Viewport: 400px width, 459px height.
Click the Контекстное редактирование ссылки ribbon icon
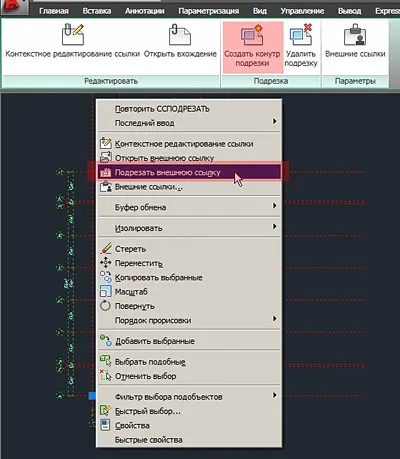73,34
